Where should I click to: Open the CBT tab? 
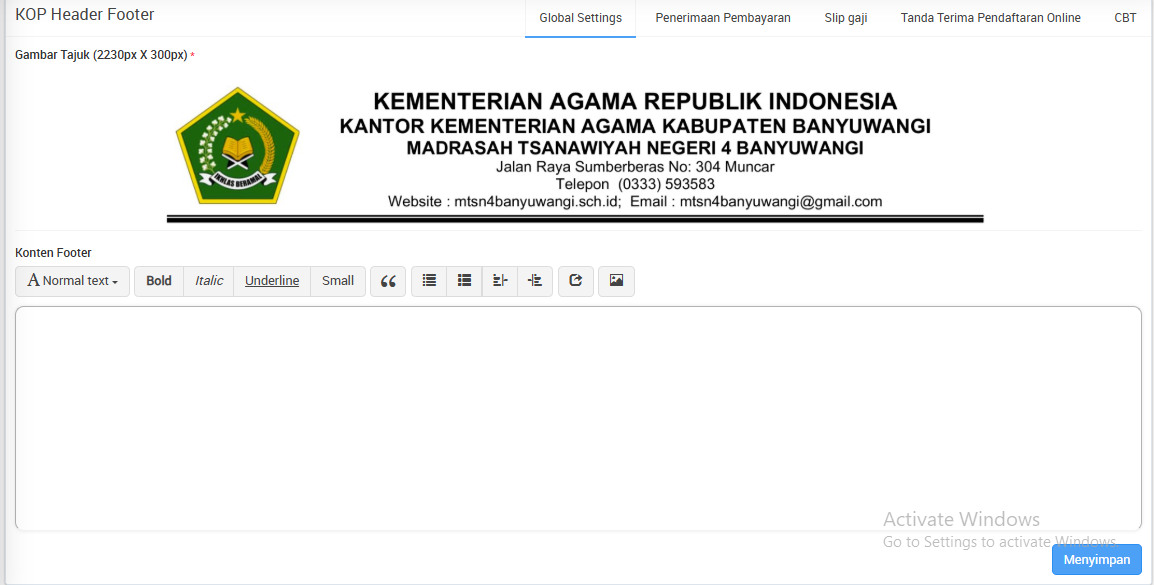pos(1125,18)
